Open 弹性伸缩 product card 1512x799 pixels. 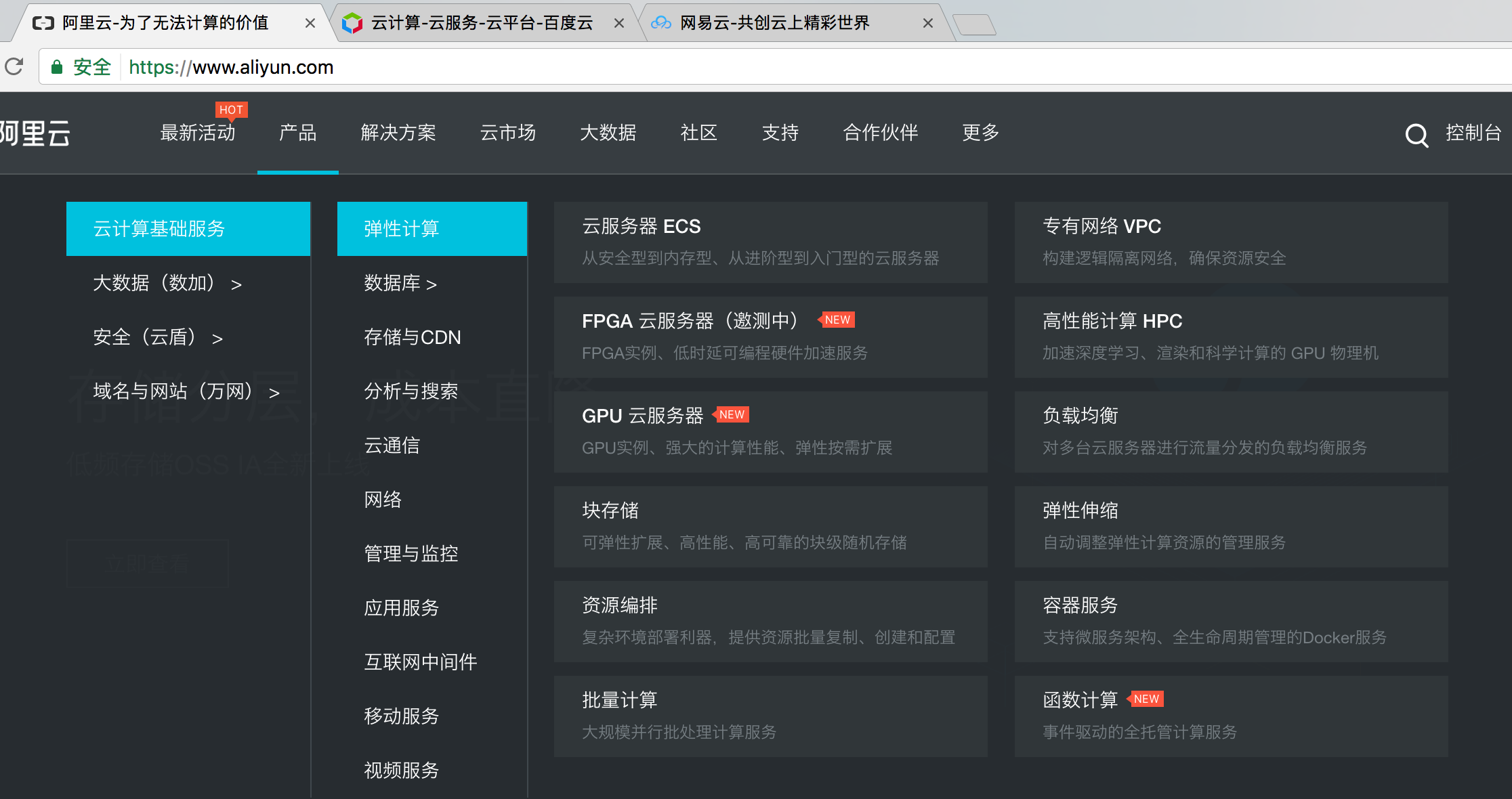point(1232,527)
